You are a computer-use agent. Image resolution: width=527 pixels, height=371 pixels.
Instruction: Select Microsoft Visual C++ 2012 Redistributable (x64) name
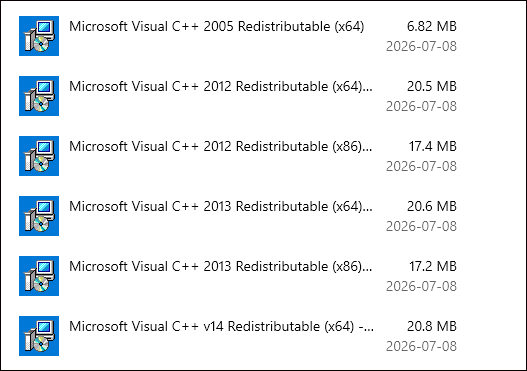[x=221, y=87]
